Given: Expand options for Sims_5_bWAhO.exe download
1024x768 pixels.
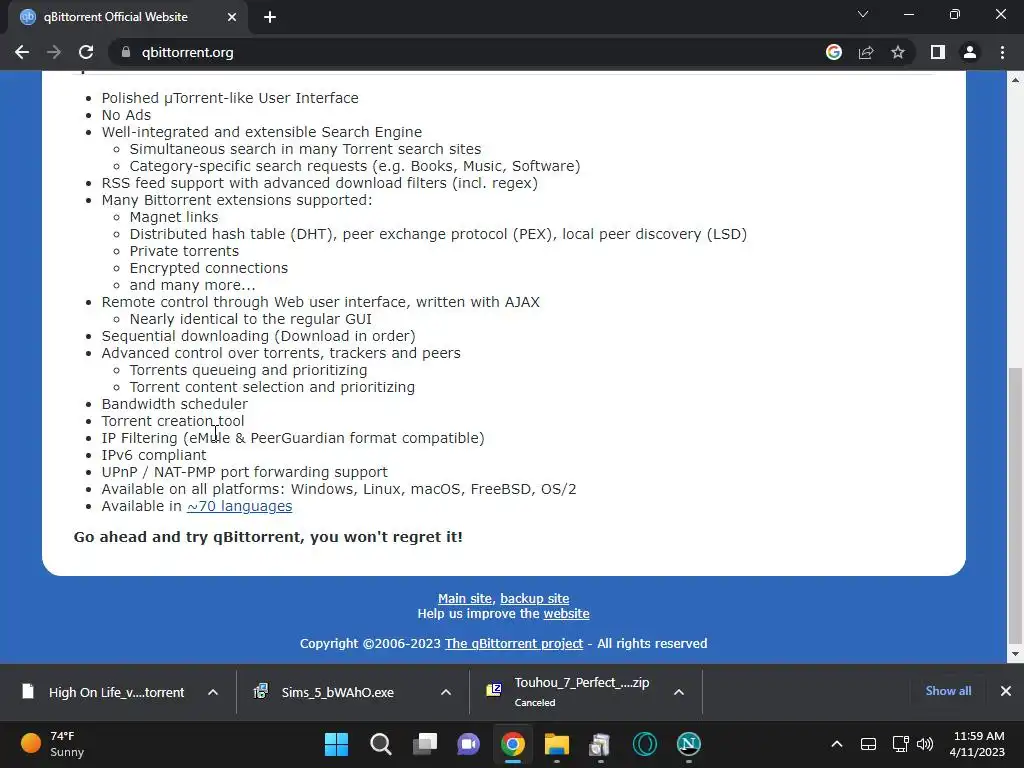Looking at the screenshot, I should (x=446, y=692).
